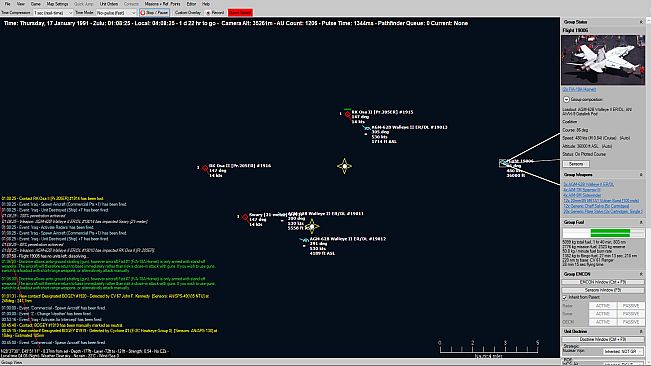Open the File menu

[7, 4]
